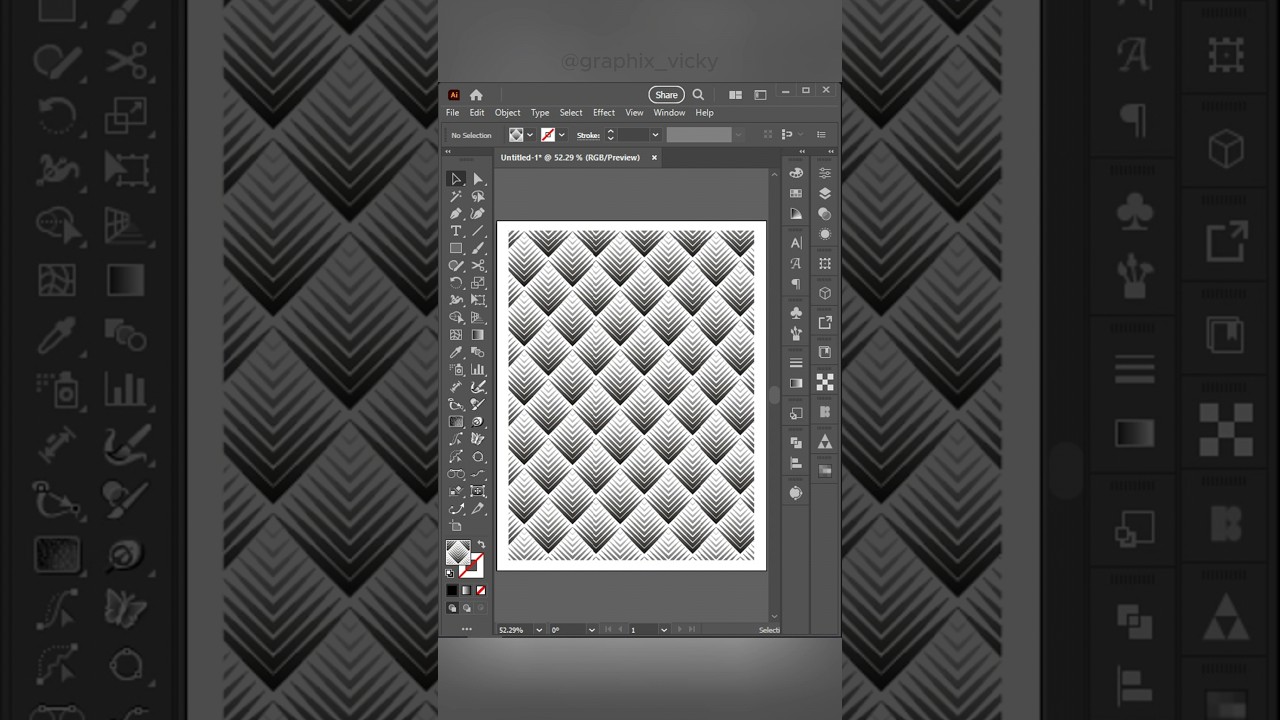Screen dimensions: 1280x720
Task: Open the Select menu
Action: click(571, 113)
